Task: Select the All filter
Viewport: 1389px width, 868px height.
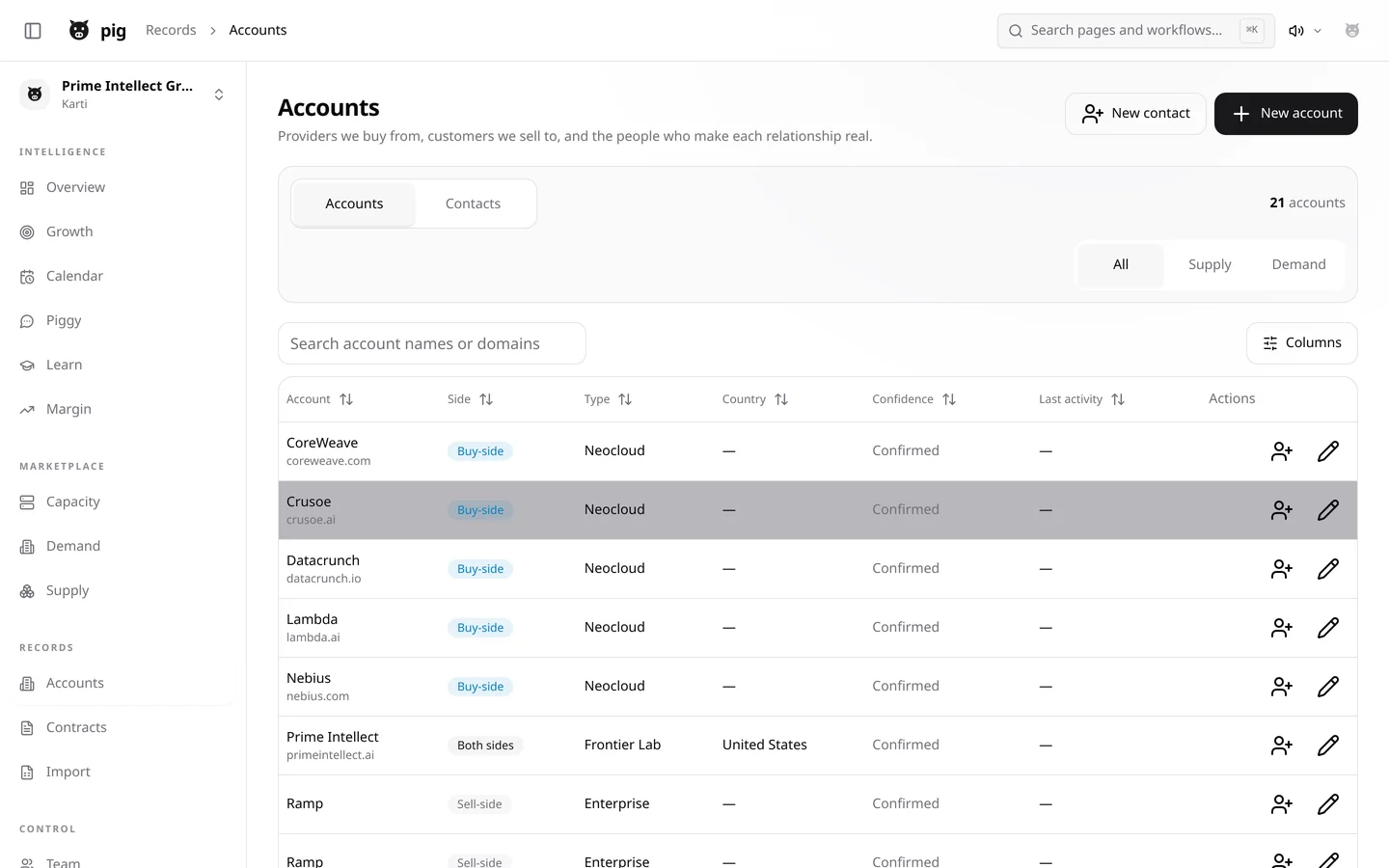Action: tap(1121, 264)
